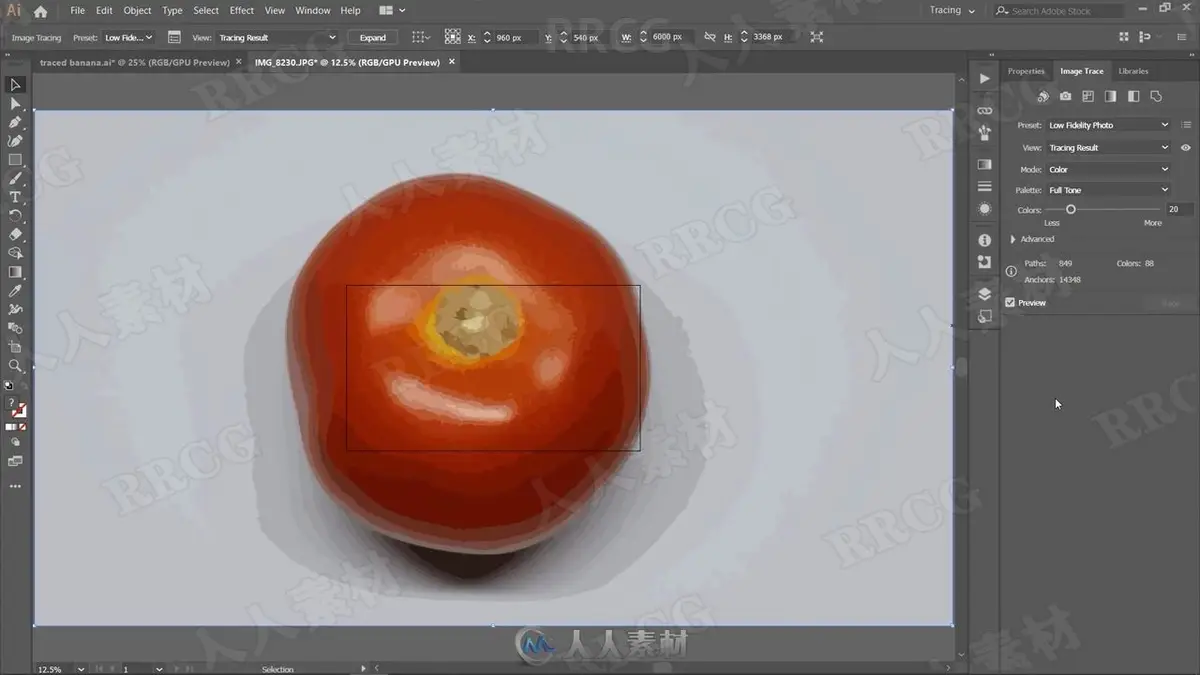The width and height of the screenshot is (1200, 675).
Task: Select the Gradient tool
Action: tap(15, 272)
